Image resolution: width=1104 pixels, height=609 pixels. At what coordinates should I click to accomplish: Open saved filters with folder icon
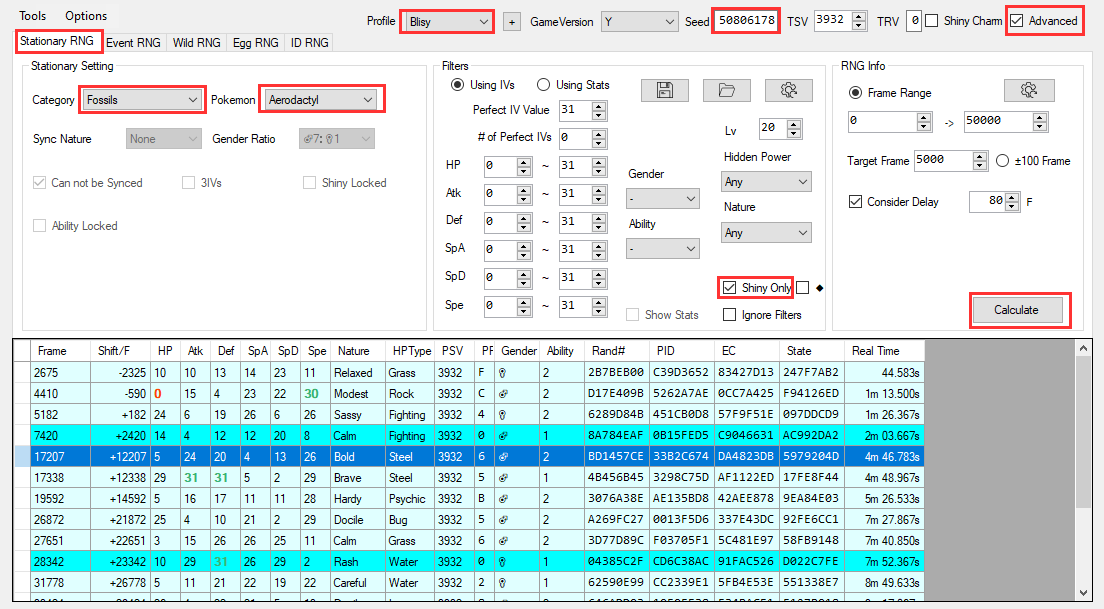[x=727, y=90]
